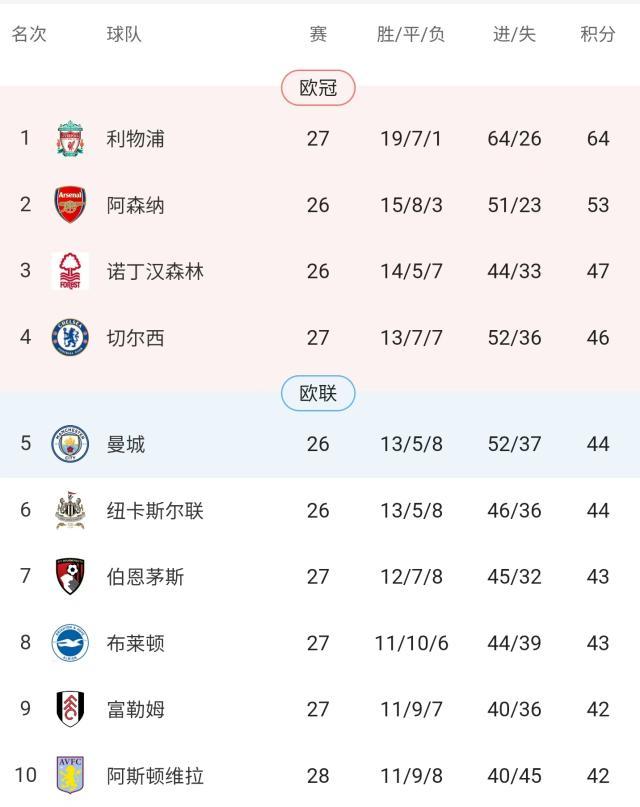Click the 利物浦 team name link
This screenshot has width=640, height=807.
133,138
